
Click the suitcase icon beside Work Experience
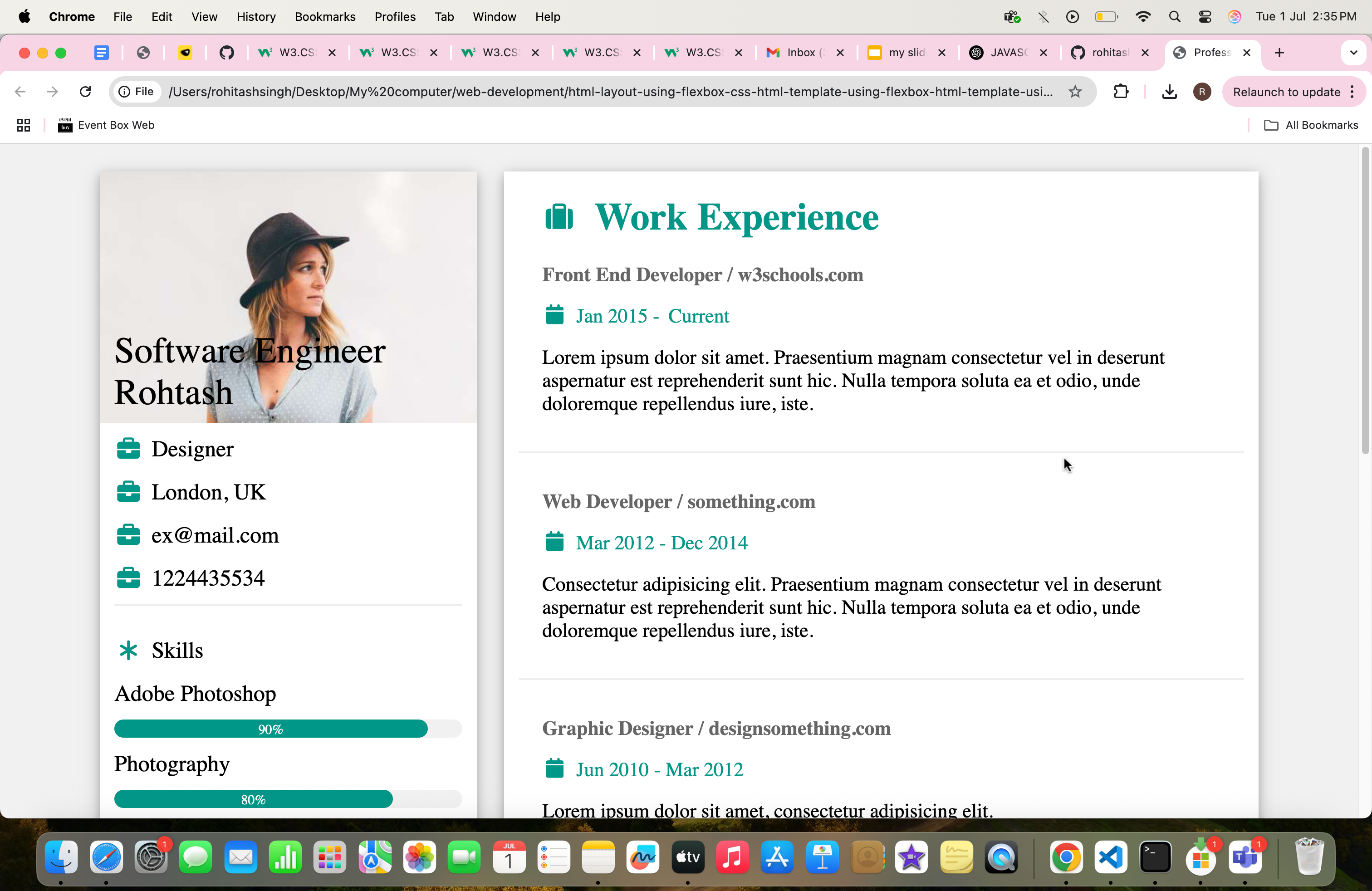point(559,217)
